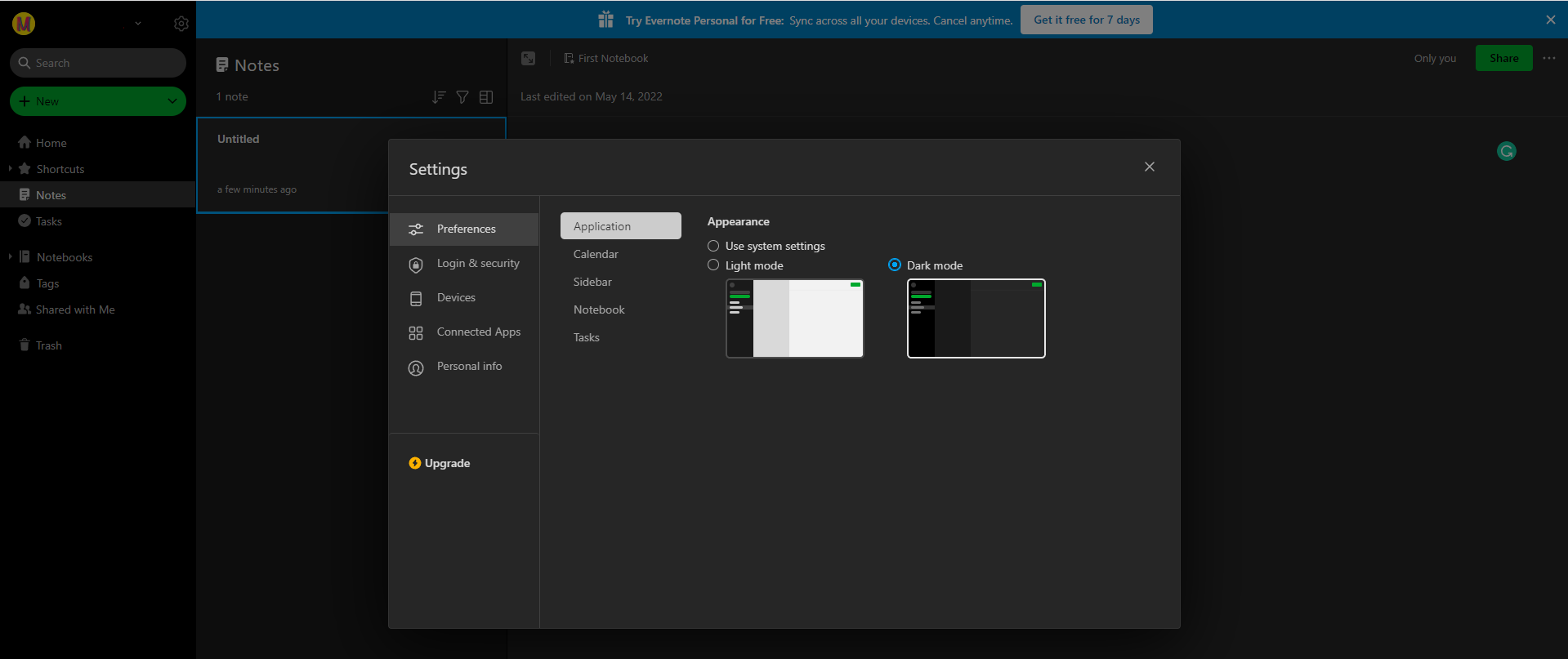The width and height of the screenshot is (1568, 659).
Task: Click the user avatar M icon
Action: (24, 24)
